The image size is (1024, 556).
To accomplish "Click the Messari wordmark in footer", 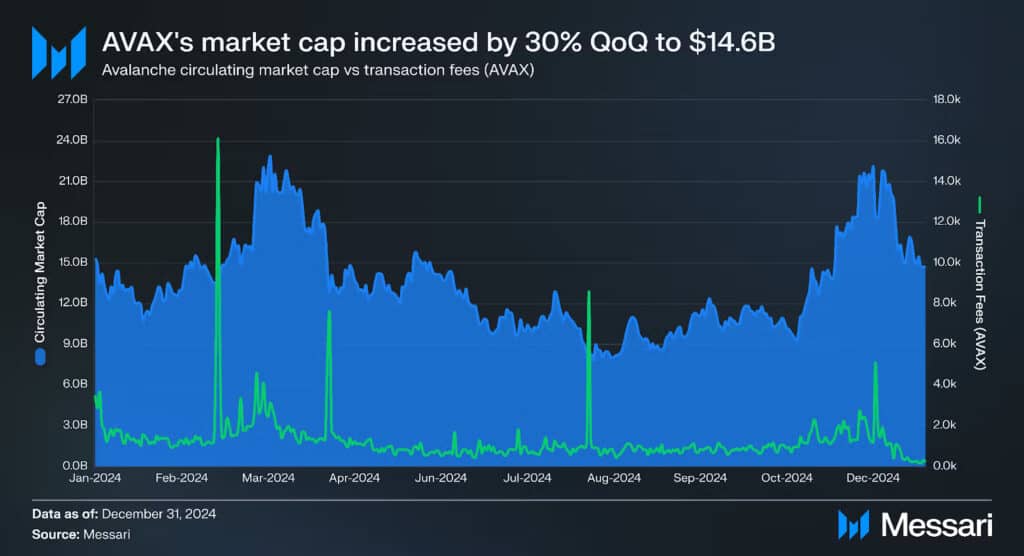I will click(936, 525).
